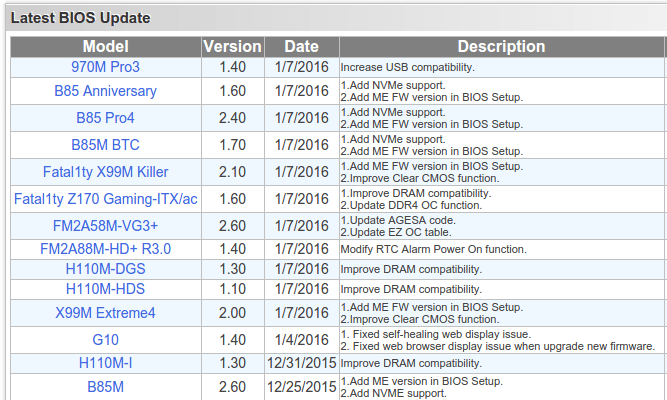Select version 1.70 in B85M BTC row
The height and width of the screenshot is (400, 667).
tap(232, 145)
